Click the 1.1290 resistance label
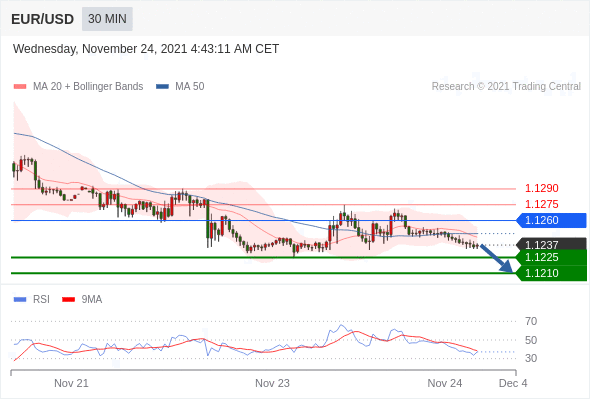Image resolution: width=590 pixels, height=400 pixels. pos(542,189)
